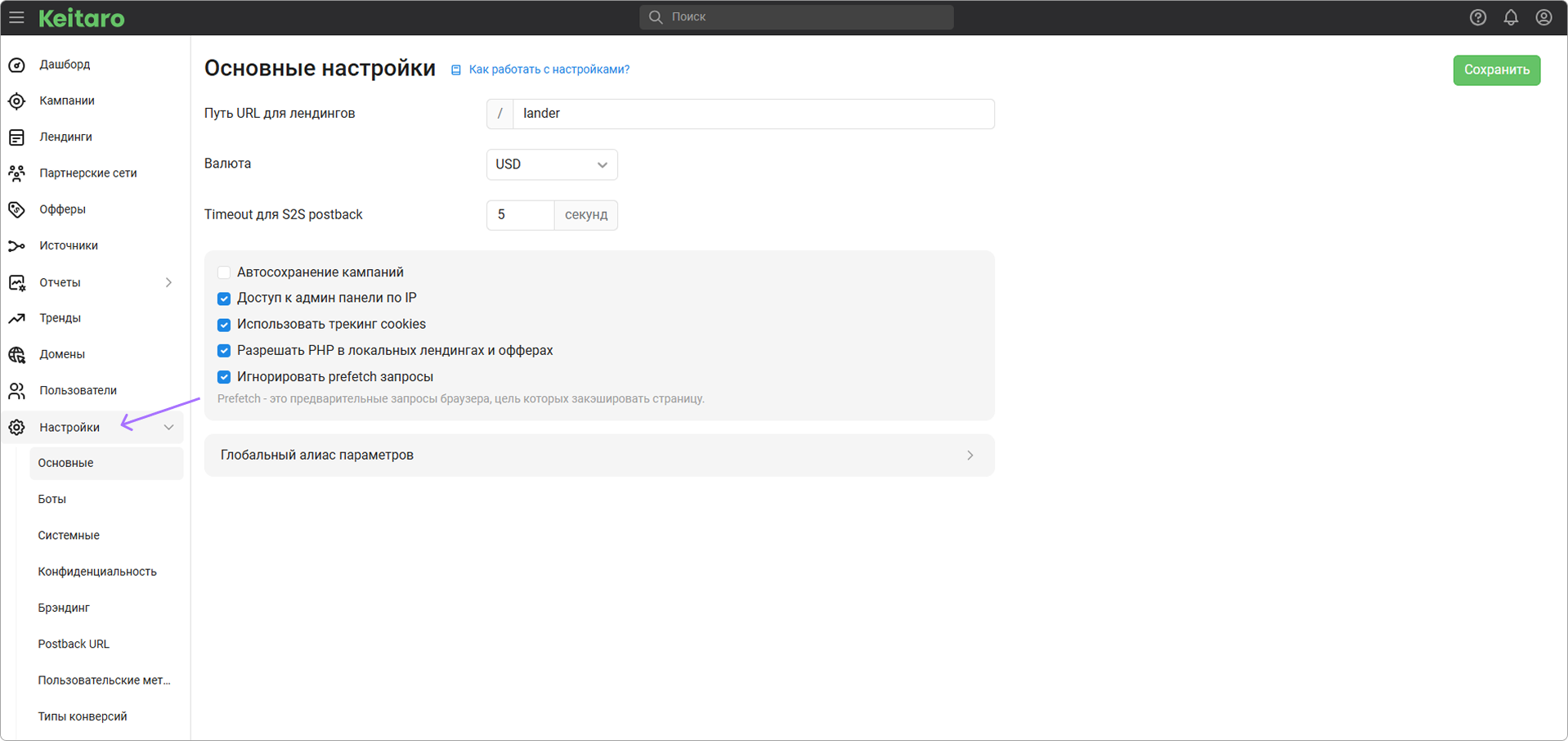This screenshot has height=741, width=1568.
Task: Click the Кампании target icon
Action: click(x=17, y=101)
